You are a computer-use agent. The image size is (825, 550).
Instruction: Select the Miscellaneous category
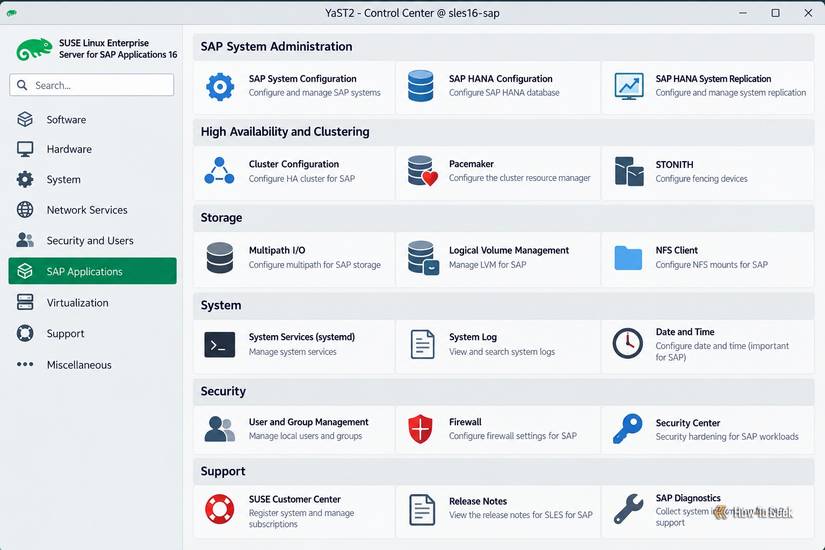point(93,365)
